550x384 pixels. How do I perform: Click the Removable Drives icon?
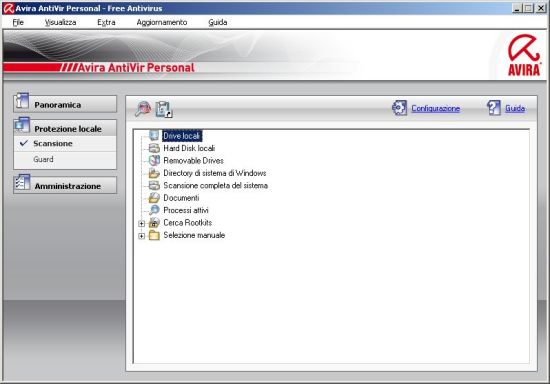(x=154, y=160)
